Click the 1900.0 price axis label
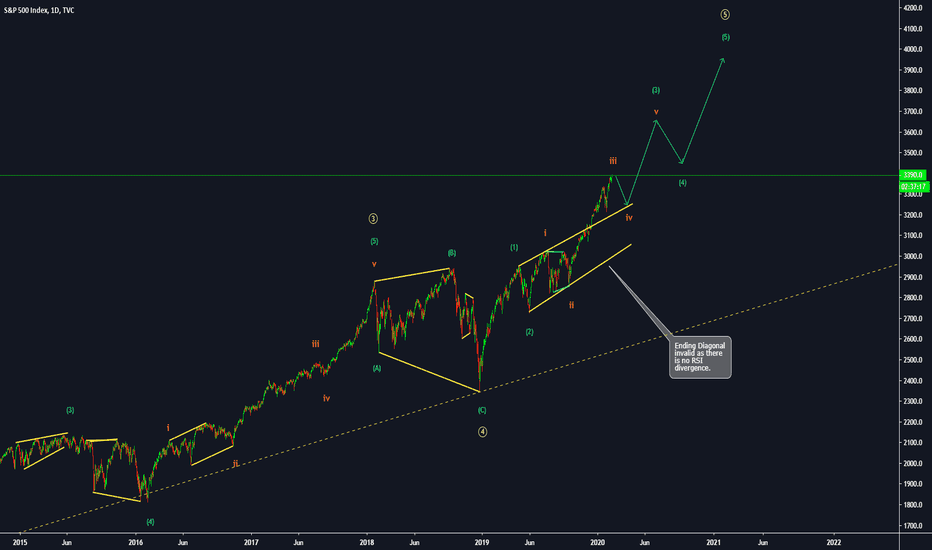Image resolution: width=932 pixels, height=550 pixels. (x=913, y=484)
